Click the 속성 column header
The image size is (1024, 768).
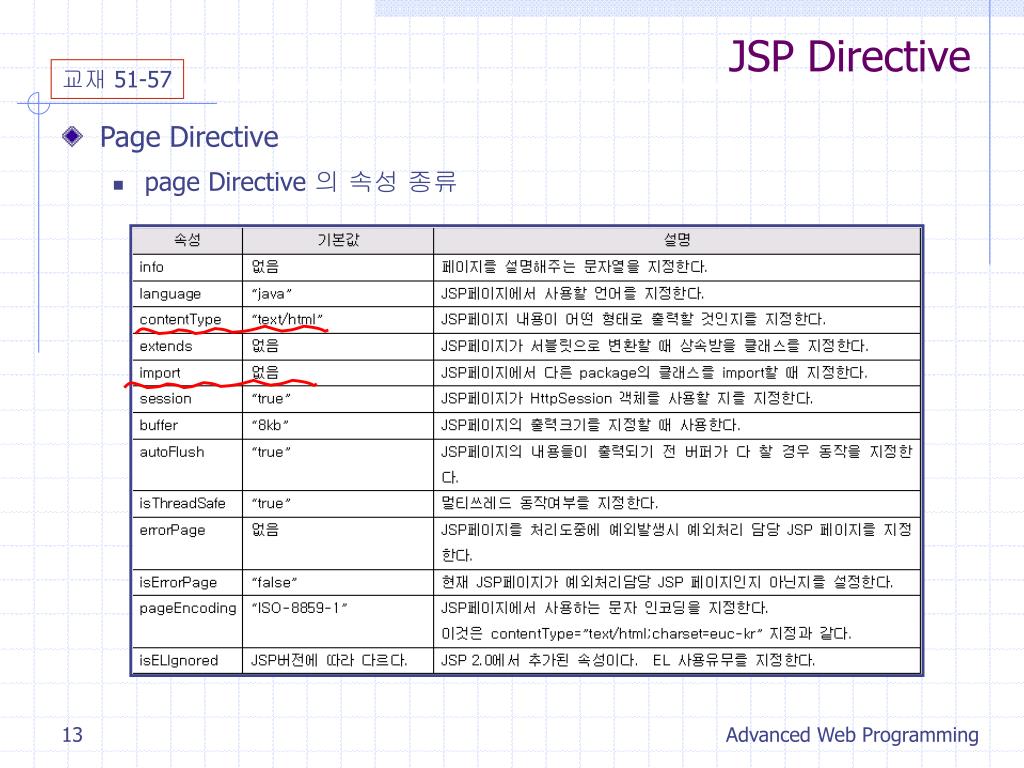click(187, 240)
